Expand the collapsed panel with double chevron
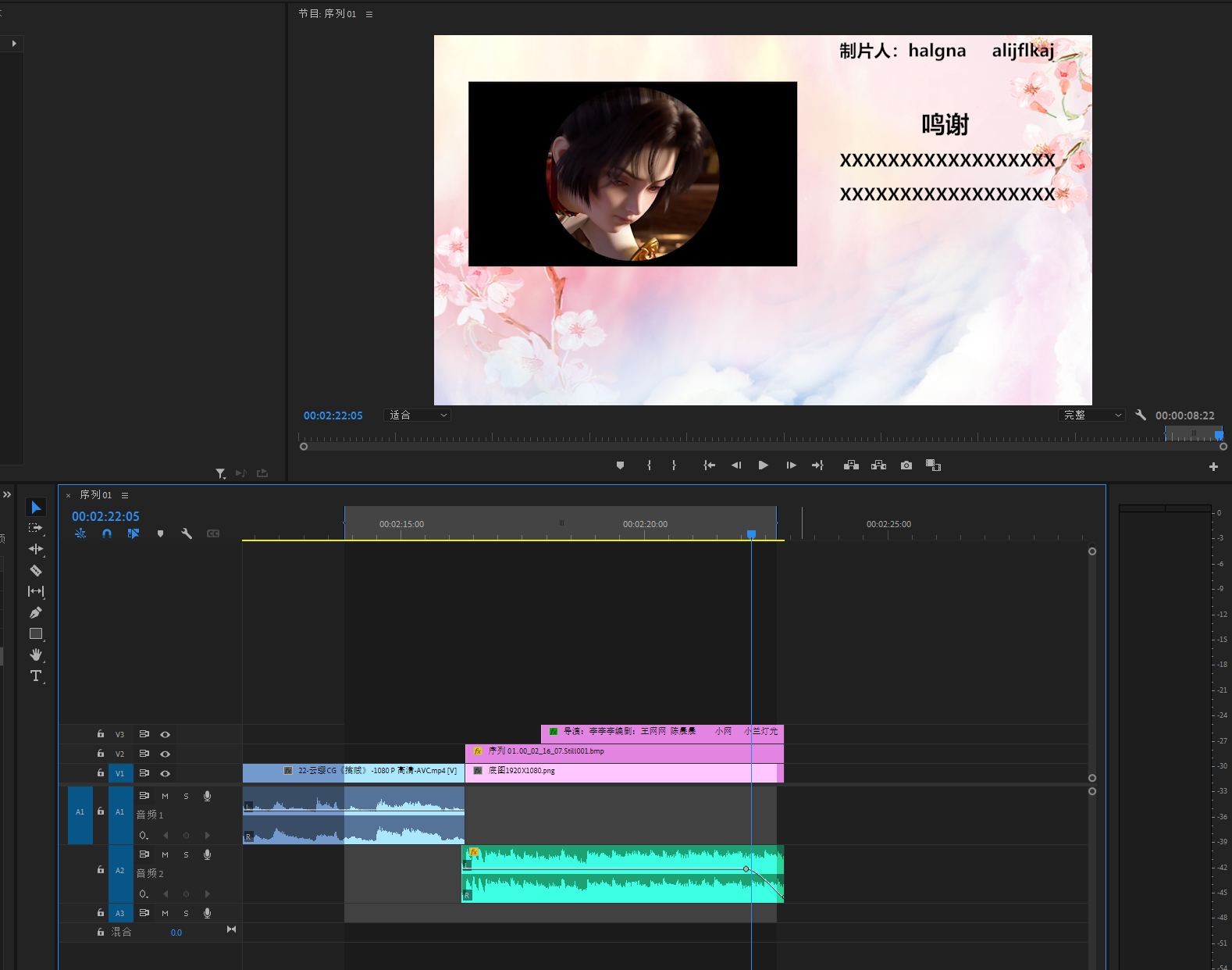 tap(7, 494)
